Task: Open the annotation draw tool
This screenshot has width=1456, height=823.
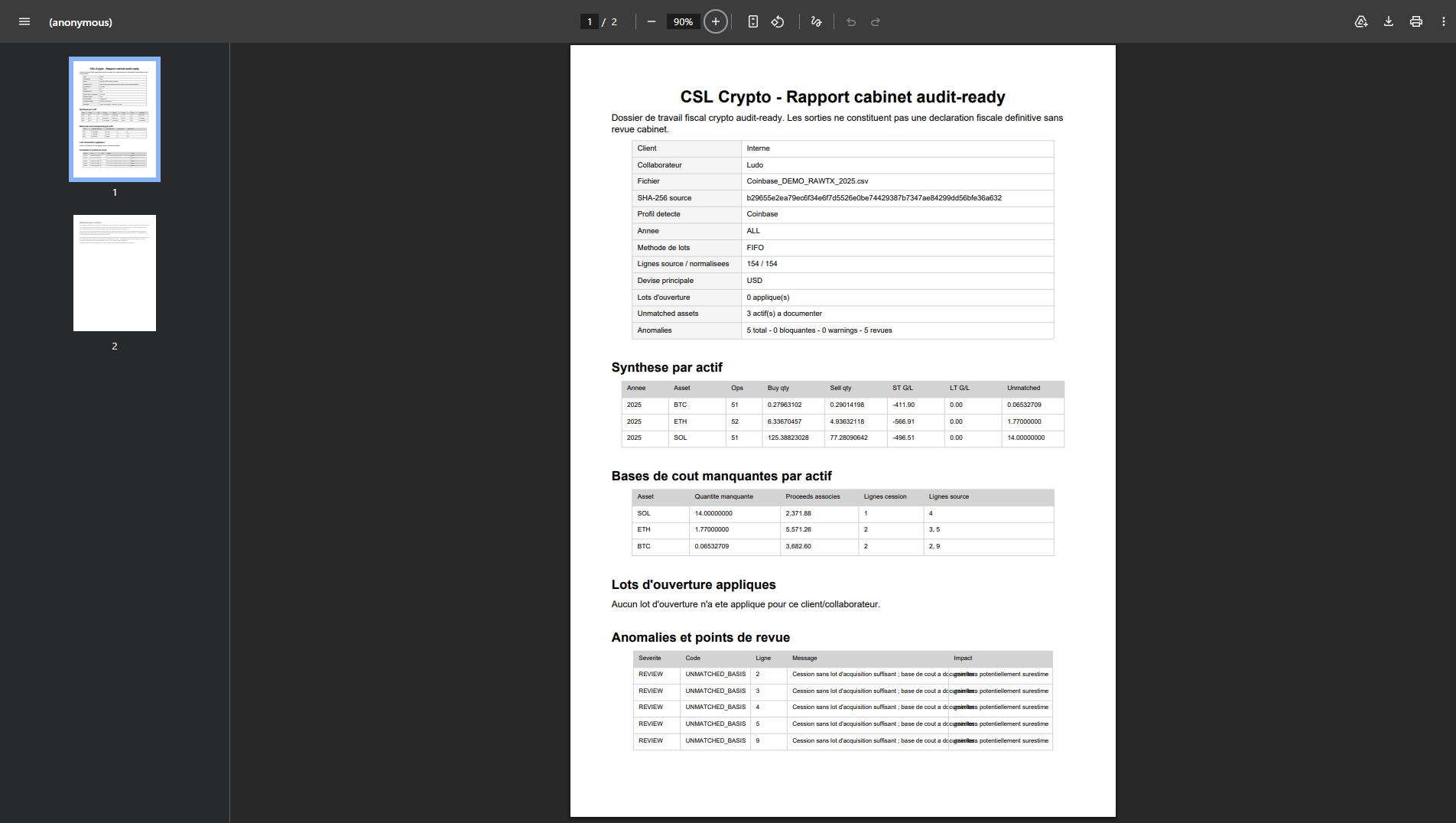Action: [x=817, y=21]
